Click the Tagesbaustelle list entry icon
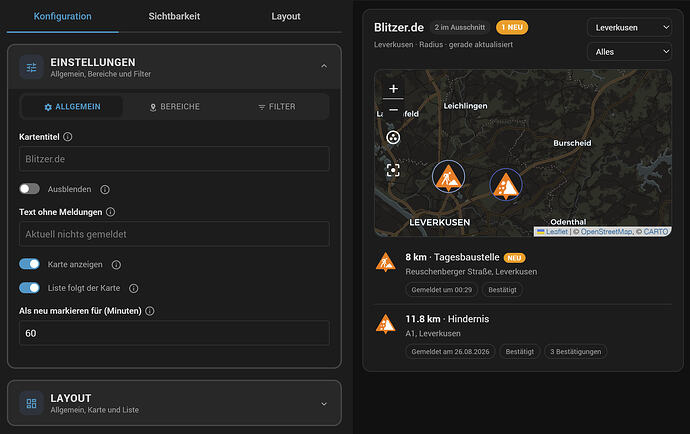690x434 pixels. pyautogui.click(x=385, y=262)
